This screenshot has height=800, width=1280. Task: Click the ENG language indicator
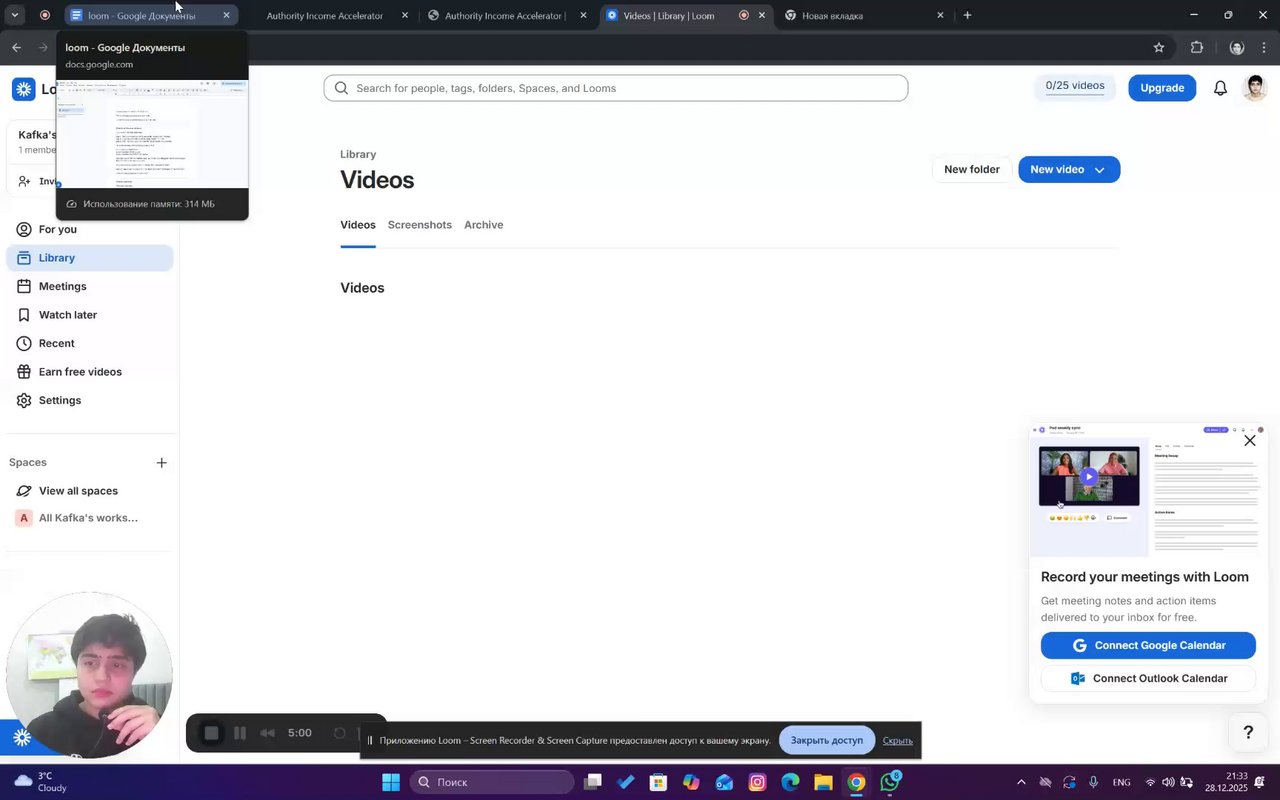[x=1122, y=782]
